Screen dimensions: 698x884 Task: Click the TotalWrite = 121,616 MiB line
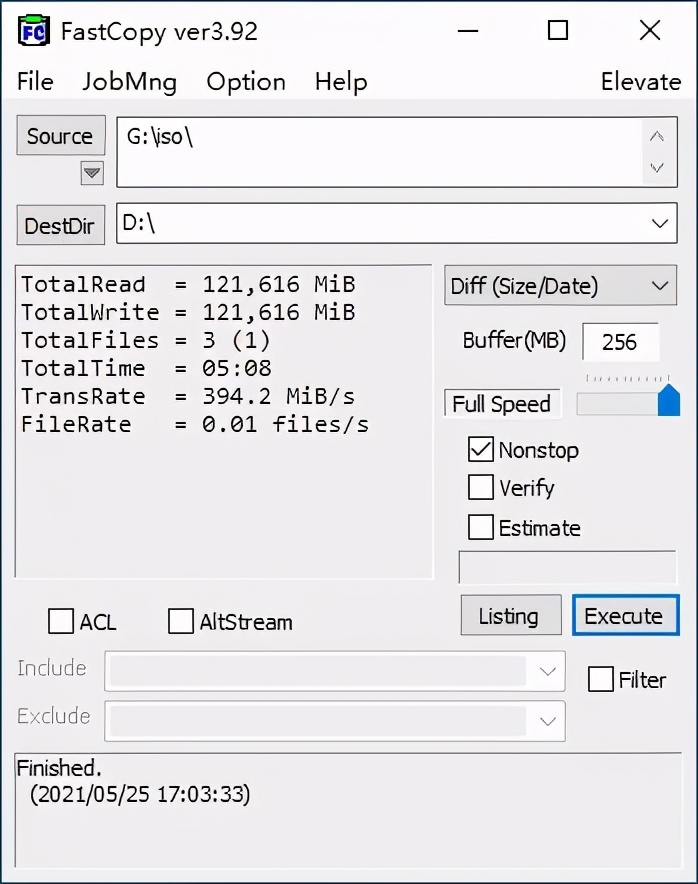coord(188,312)
